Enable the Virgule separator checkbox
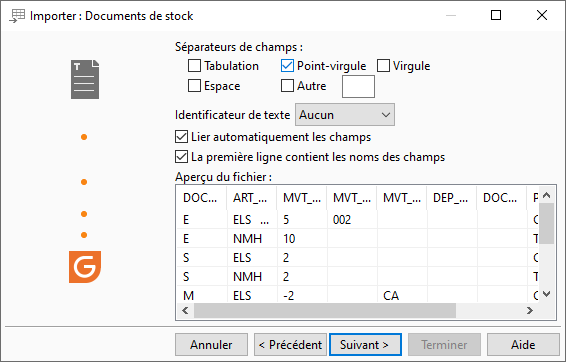566x362 pixels. (x=383, y=66)
